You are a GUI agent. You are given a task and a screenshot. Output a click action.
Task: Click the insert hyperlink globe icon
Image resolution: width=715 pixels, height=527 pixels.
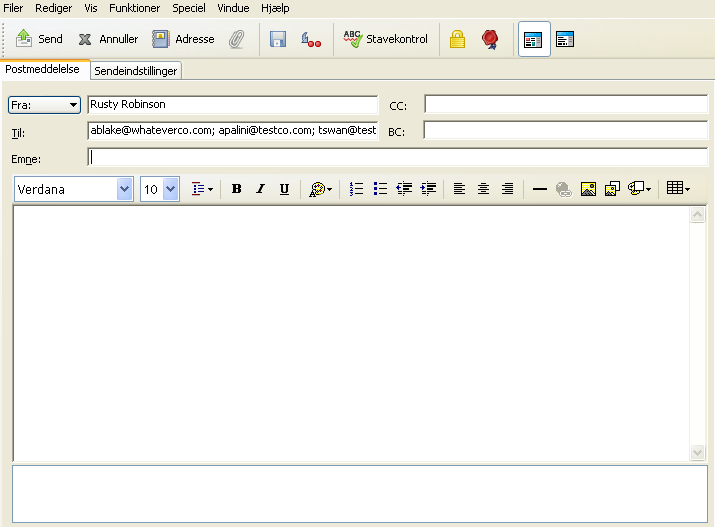tap(564, 189)
